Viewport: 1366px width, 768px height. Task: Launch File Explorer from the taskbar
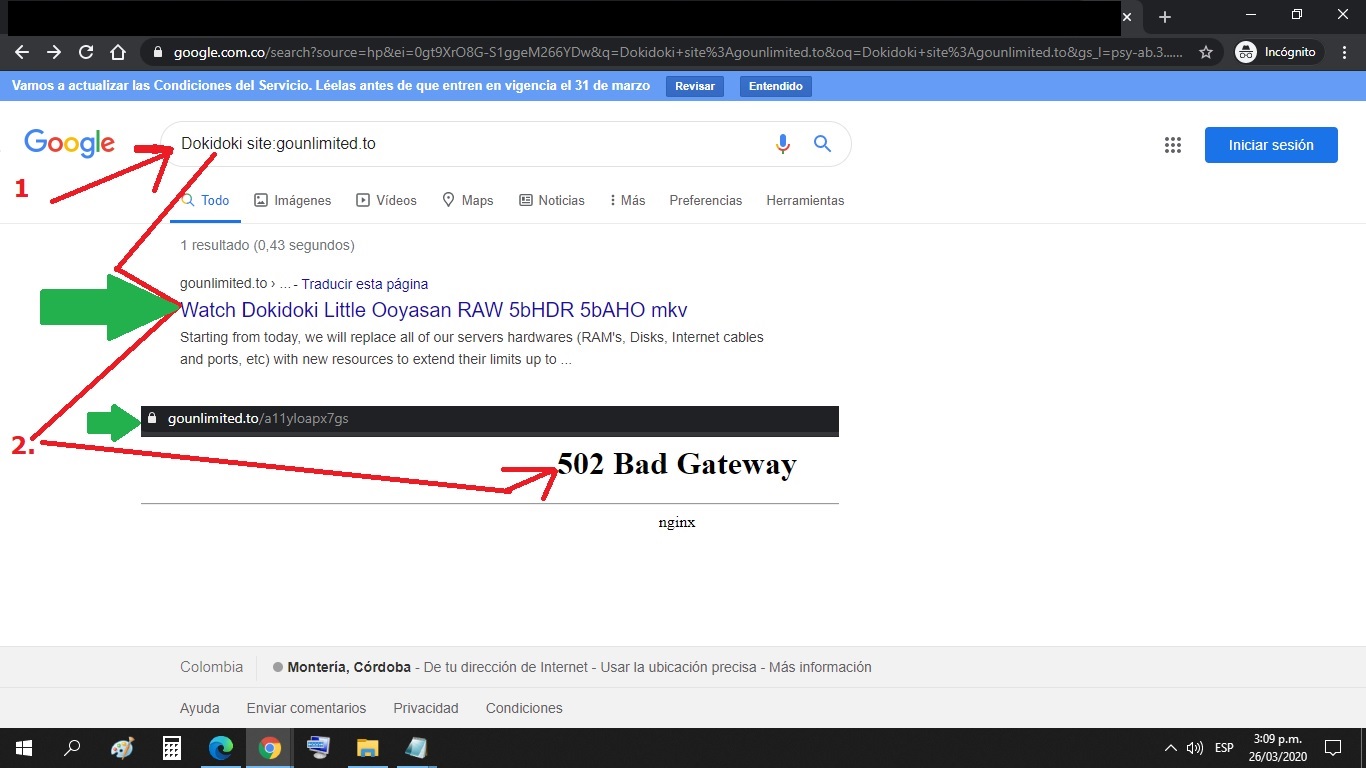tap(368, 748)
